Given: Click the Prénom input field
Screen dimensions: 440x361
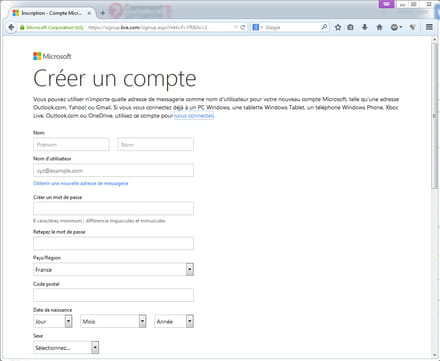Looking at the screenshot, I should (x=71, y=145).
